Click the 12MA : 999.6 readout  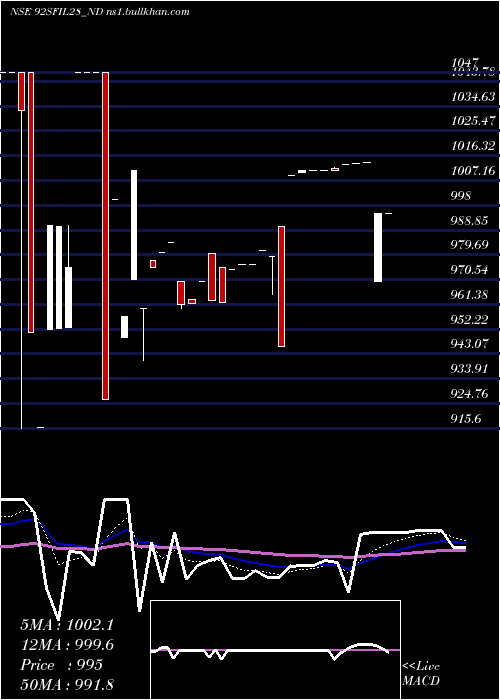[67, 645]
